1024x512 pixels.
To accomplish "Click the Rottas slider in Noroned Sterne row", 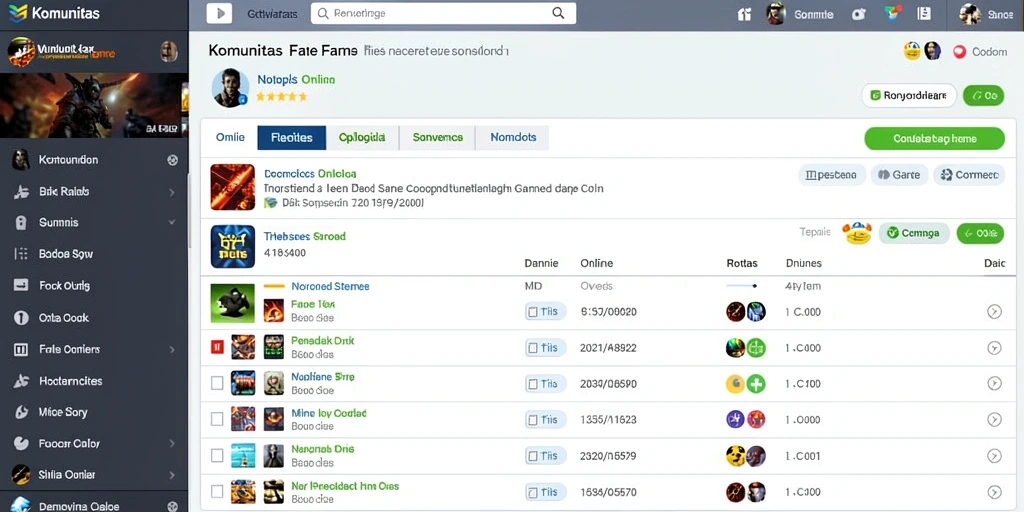I will 742,285.
